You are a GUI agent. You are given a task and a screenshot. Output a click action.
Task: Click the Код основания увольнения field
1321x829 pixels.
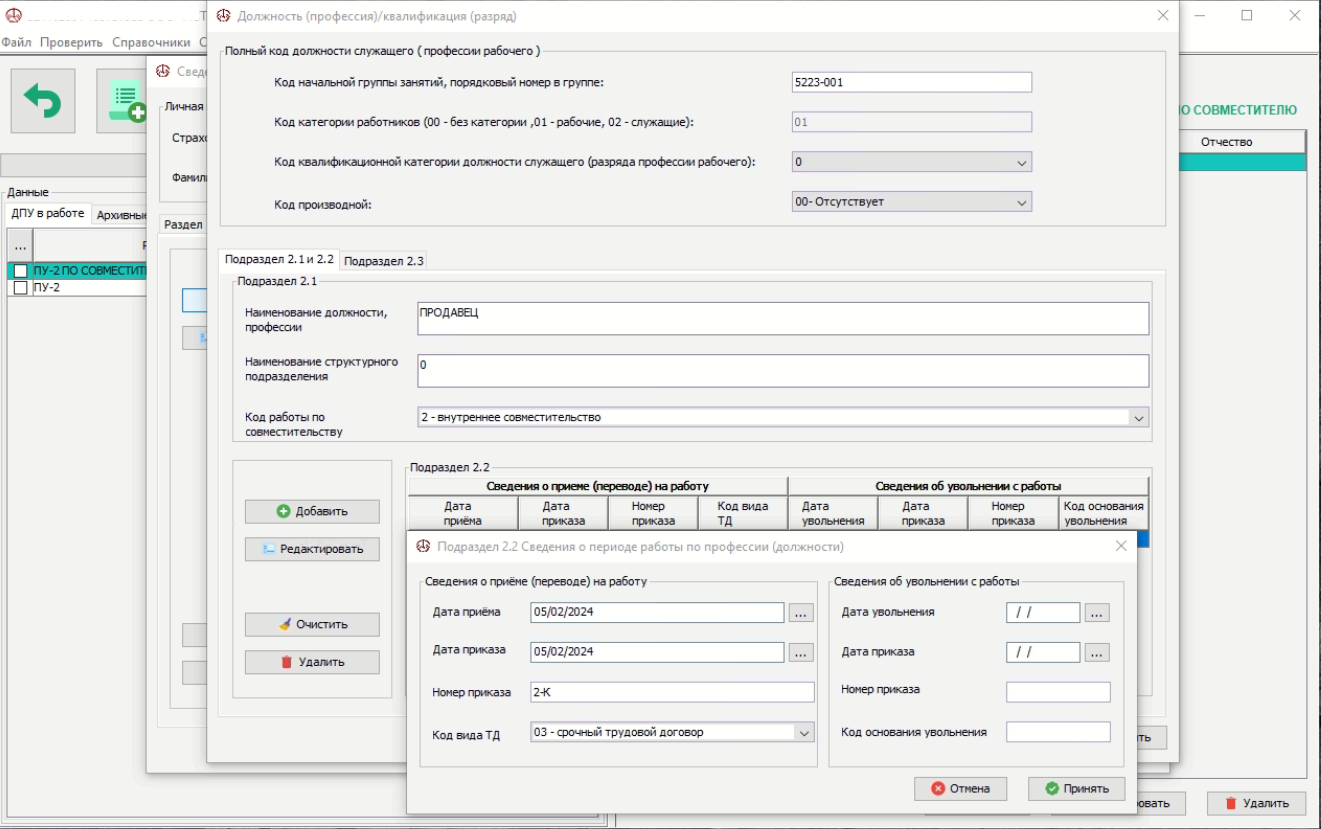[x=1058, y=732]
